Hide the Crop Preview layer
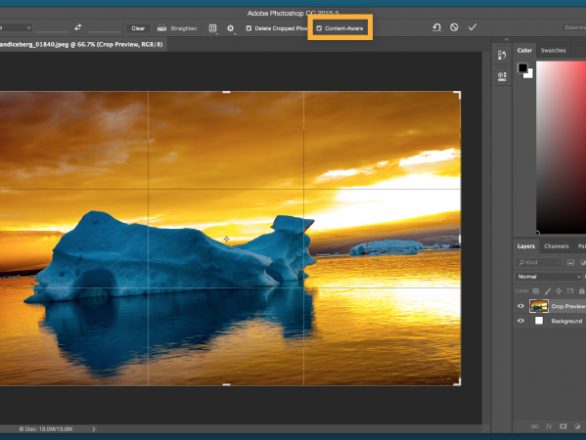This screenshot has width=586, height=440. 521,306
